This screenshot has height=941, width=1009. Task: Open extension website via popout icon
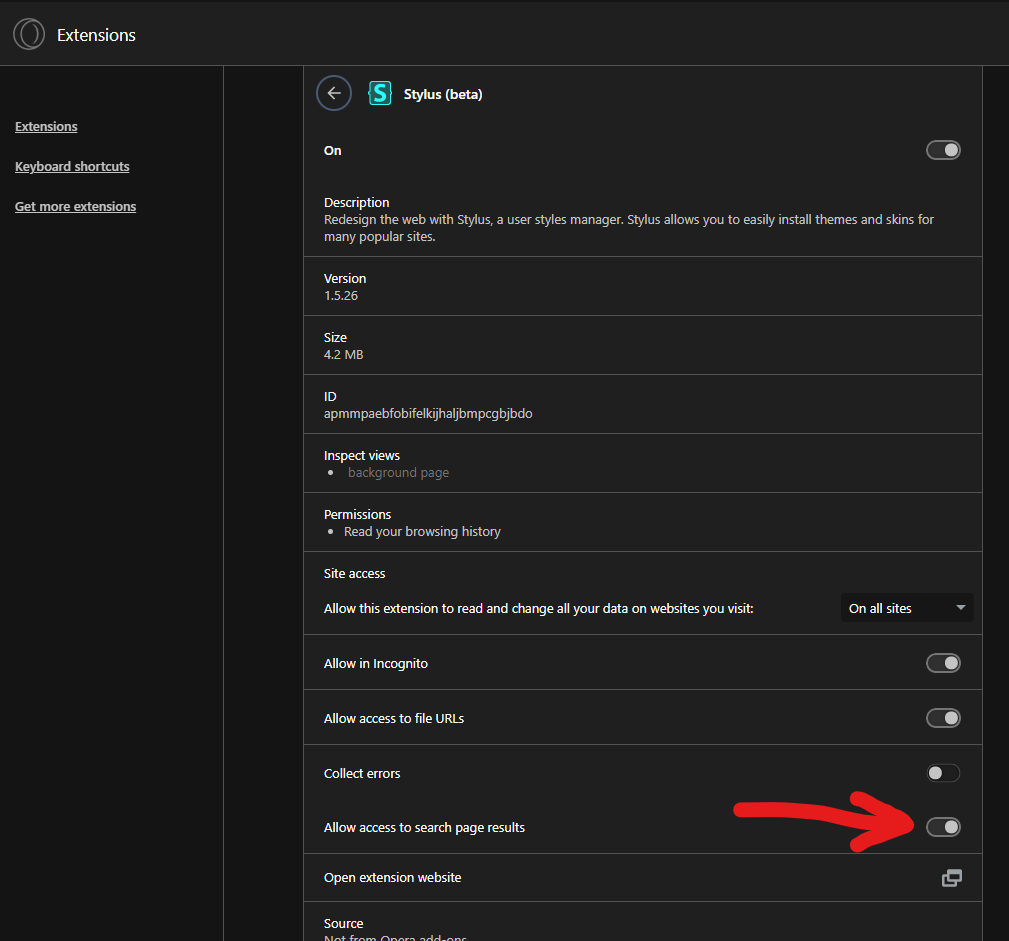pos(952,878)
